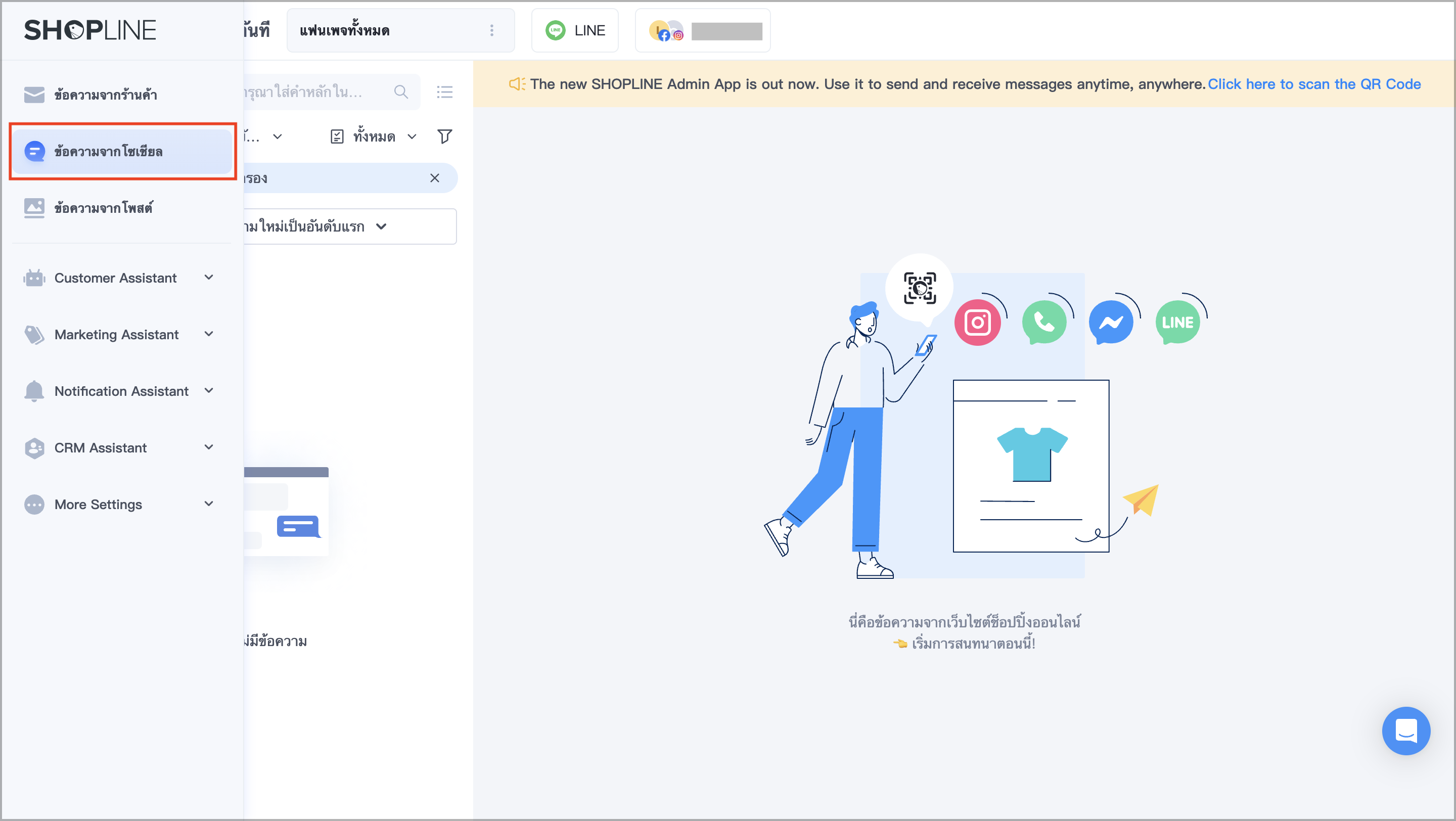This screenshot has width=1456, height=821.
Task: Select ข้อความจากโซเชียล social messages
Action: coord(122,152)
